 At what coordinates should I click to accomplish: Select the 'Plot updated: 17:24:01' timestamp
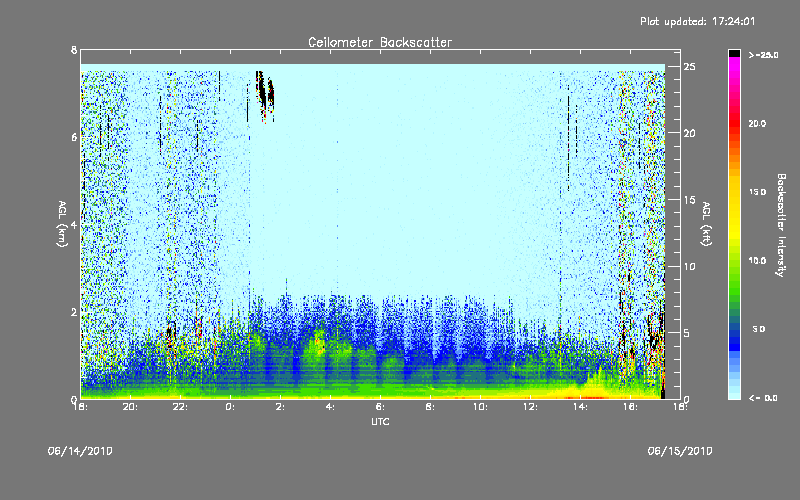[697, 21]
